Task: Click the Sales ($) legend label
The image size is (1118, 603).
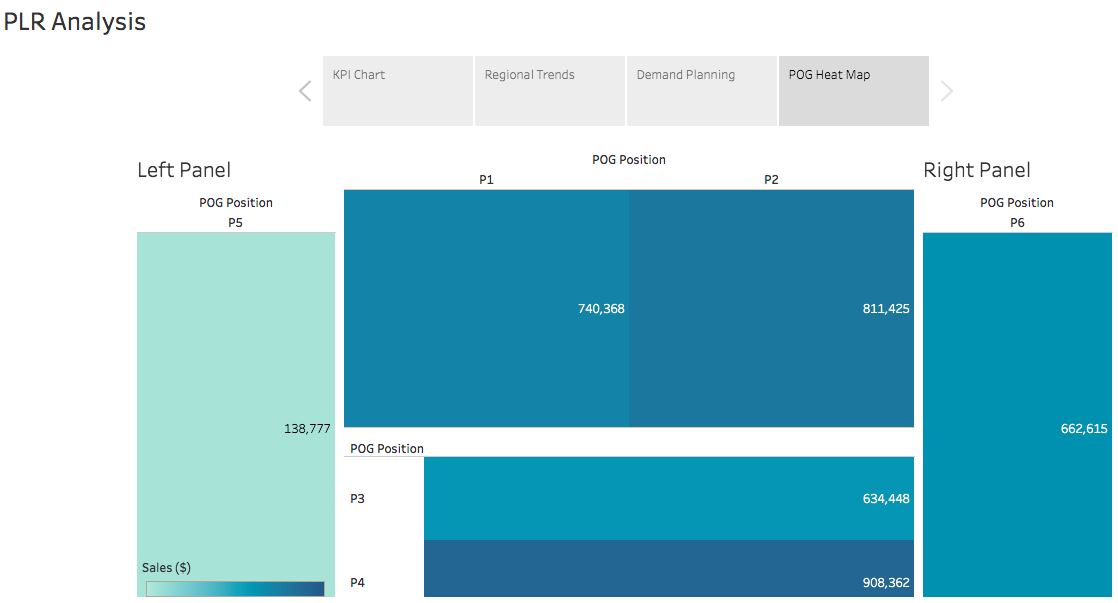Action: [x=166, y=567]
